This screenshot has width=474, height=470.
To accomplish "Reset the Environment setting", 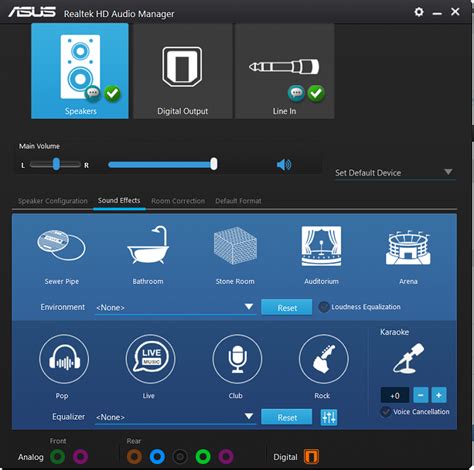I will coord(287,307).
